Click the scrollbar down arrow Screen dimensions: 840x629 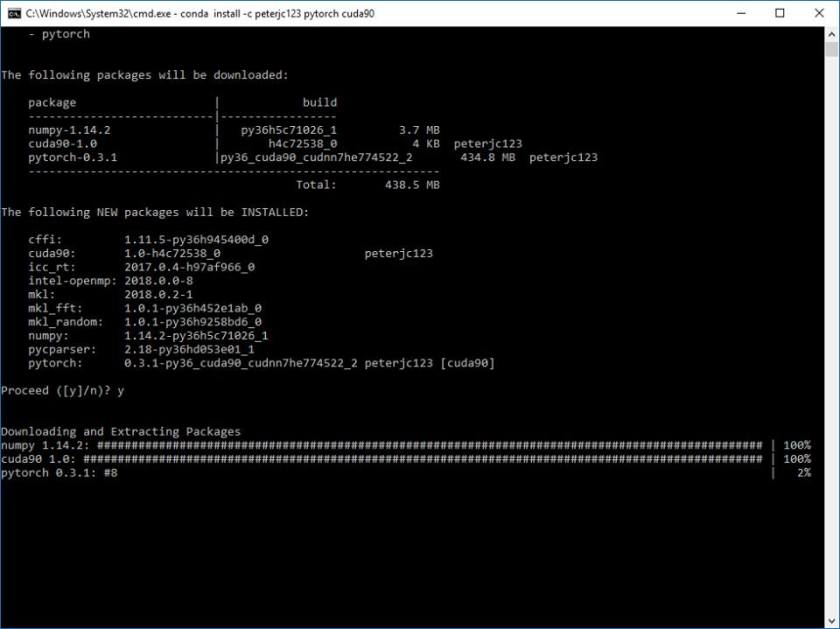click(x=832, y=621)
